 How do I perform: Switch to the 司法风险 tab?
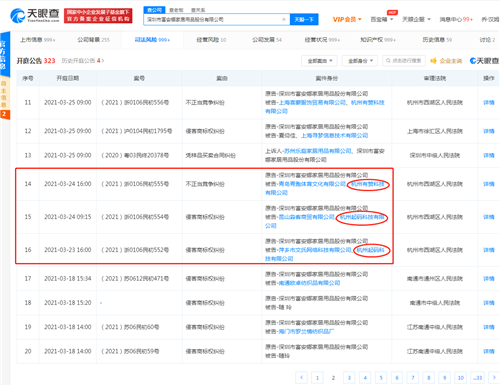152,40
